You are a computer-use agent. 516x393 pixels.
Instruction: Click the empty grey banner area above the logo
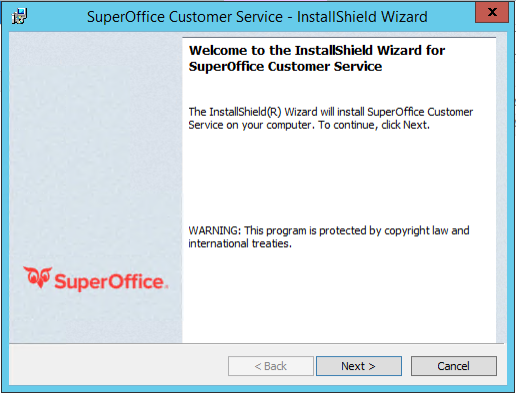click(96, 147)
